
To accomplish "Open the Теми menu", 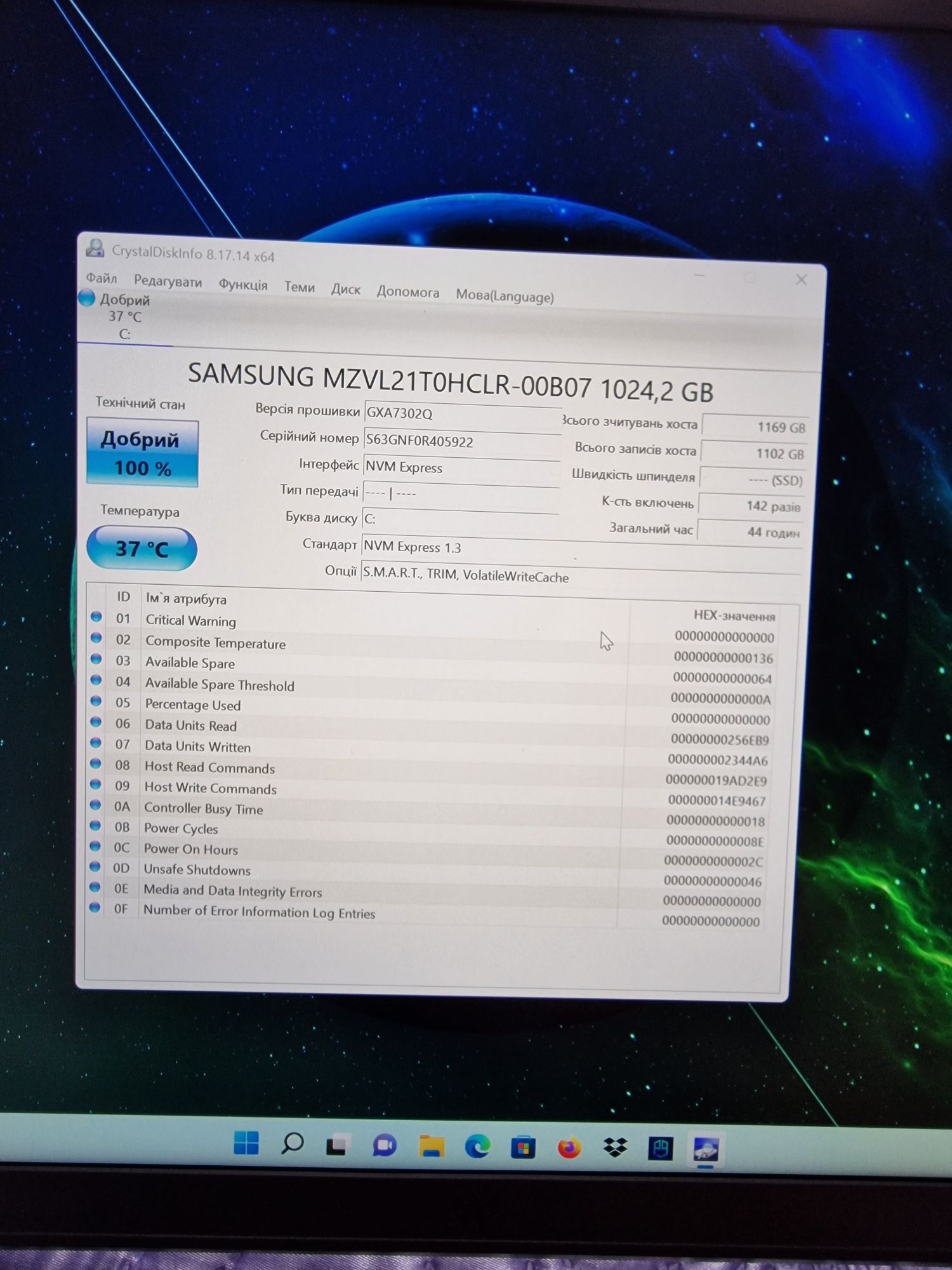I will coord(300,286).
